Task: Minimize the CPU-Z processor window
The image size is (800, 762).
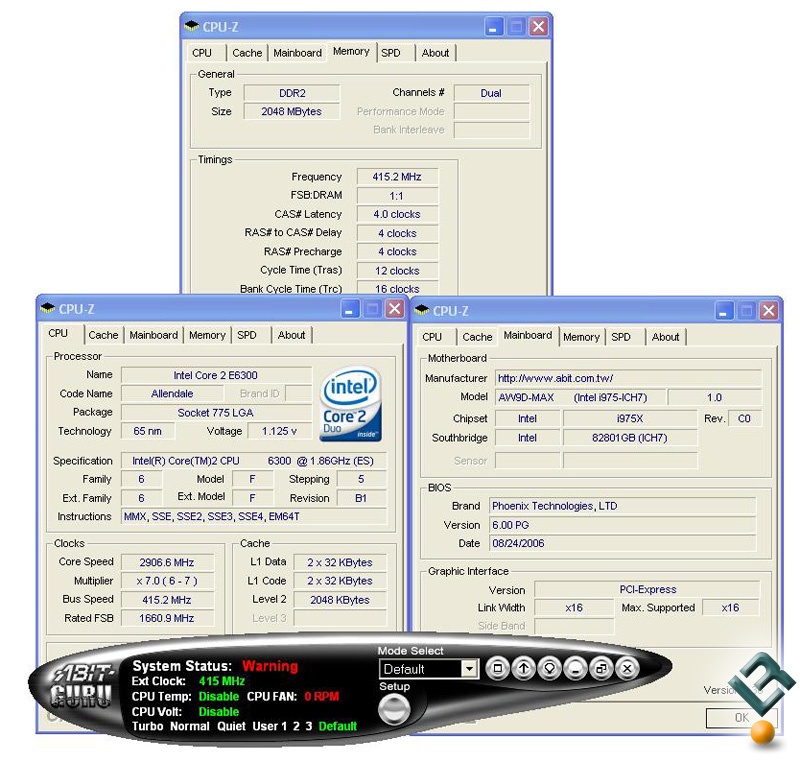Action: pyautogui.click(x=349, y=309)
